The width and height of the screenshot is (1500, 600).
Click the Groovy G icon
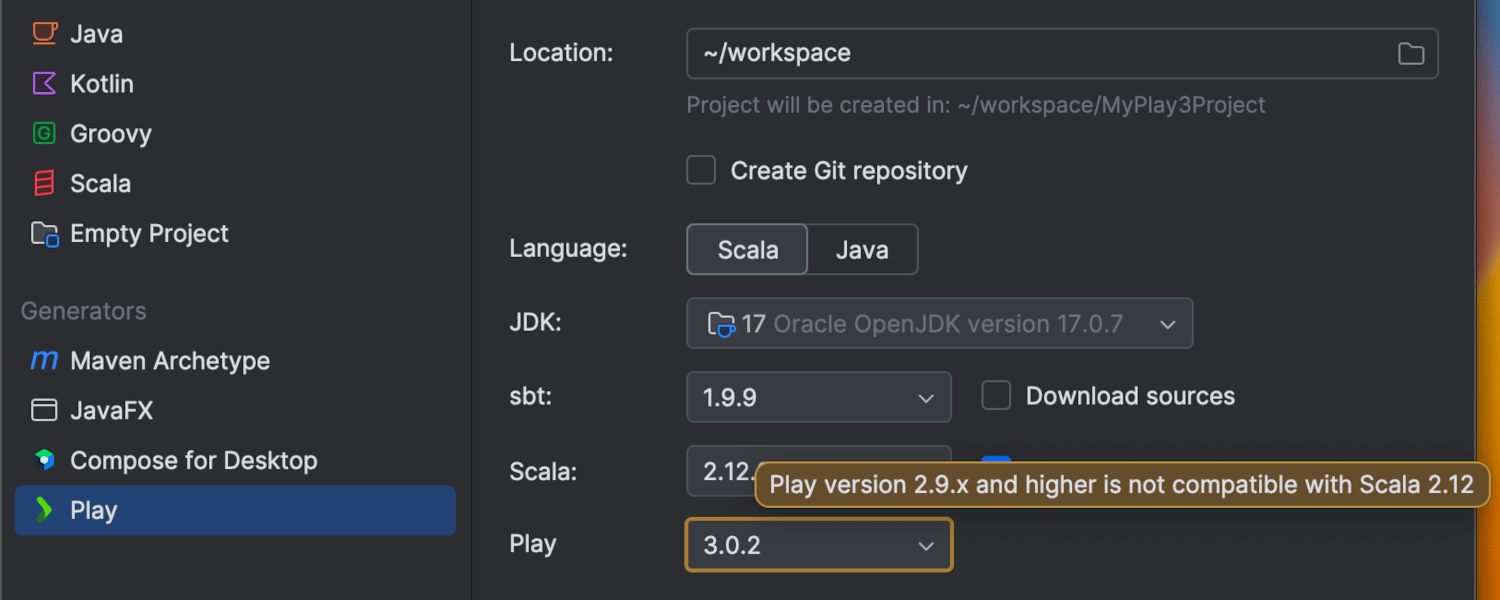click(44, 133)
